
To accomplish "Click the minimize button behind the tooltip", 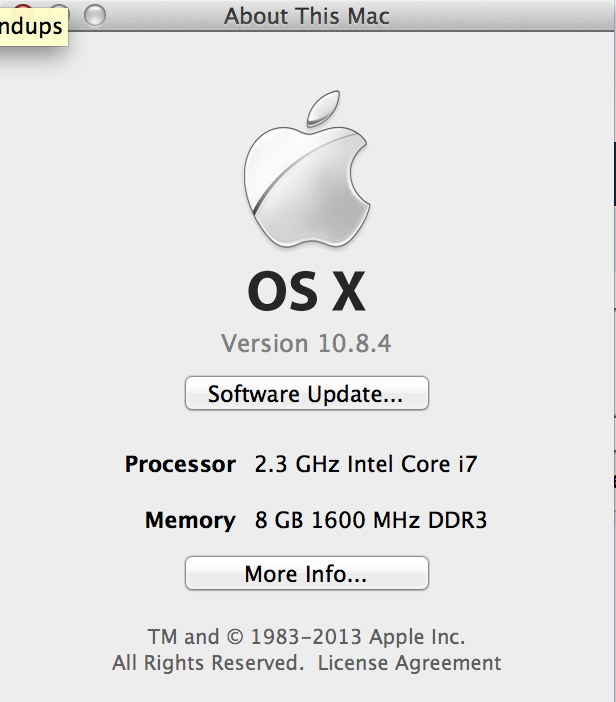I will 59,6.
